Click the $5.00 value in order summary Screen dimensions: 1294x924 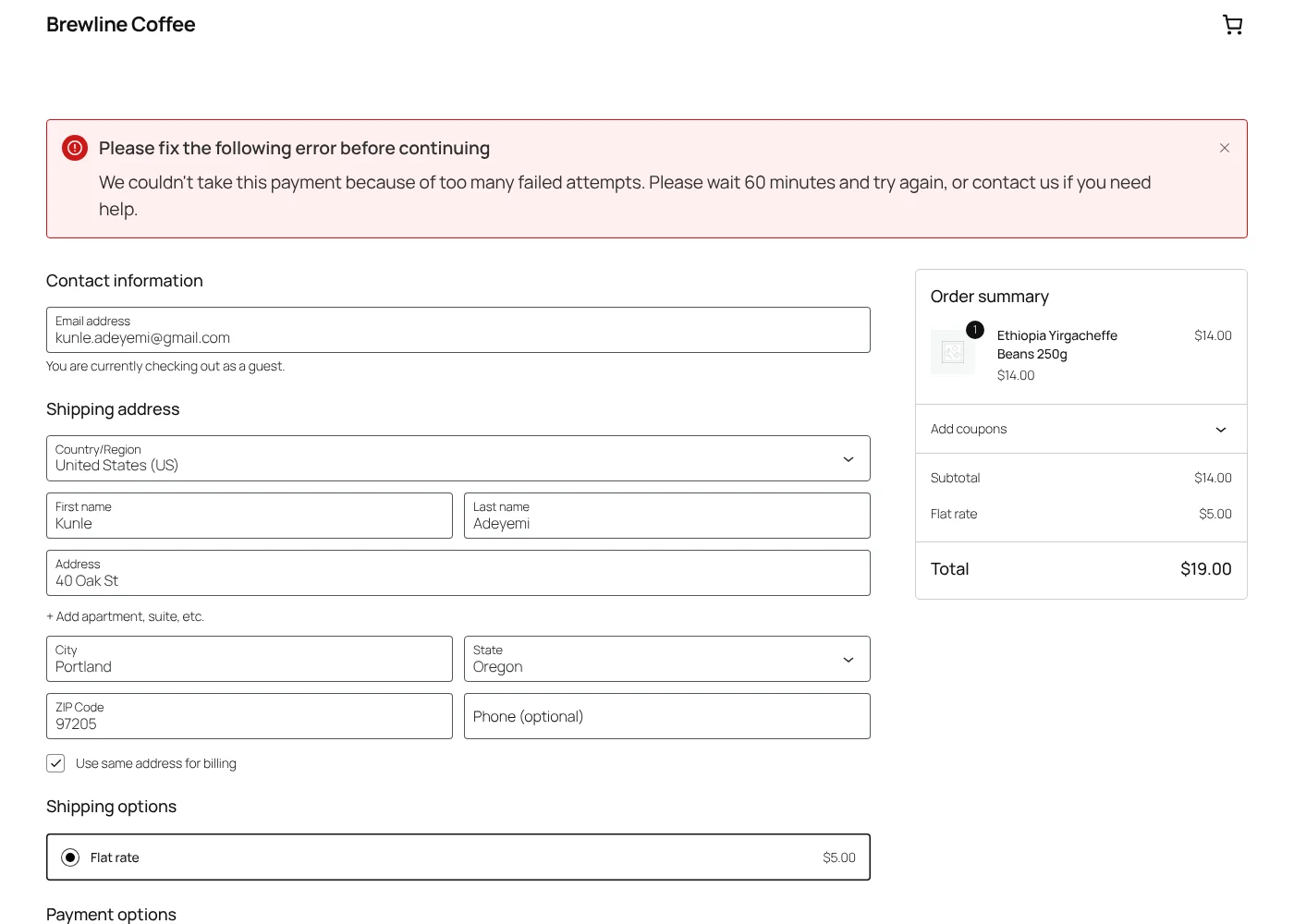click(x=1215, y=514)
